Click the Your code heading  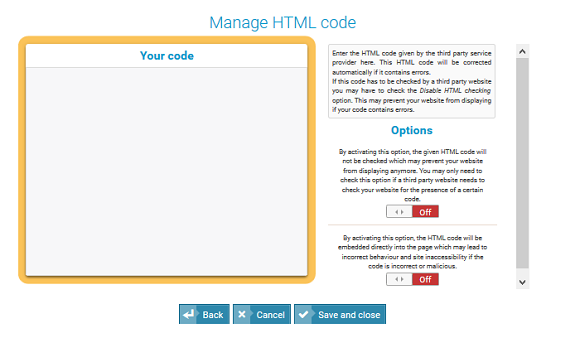coord(166,55)
